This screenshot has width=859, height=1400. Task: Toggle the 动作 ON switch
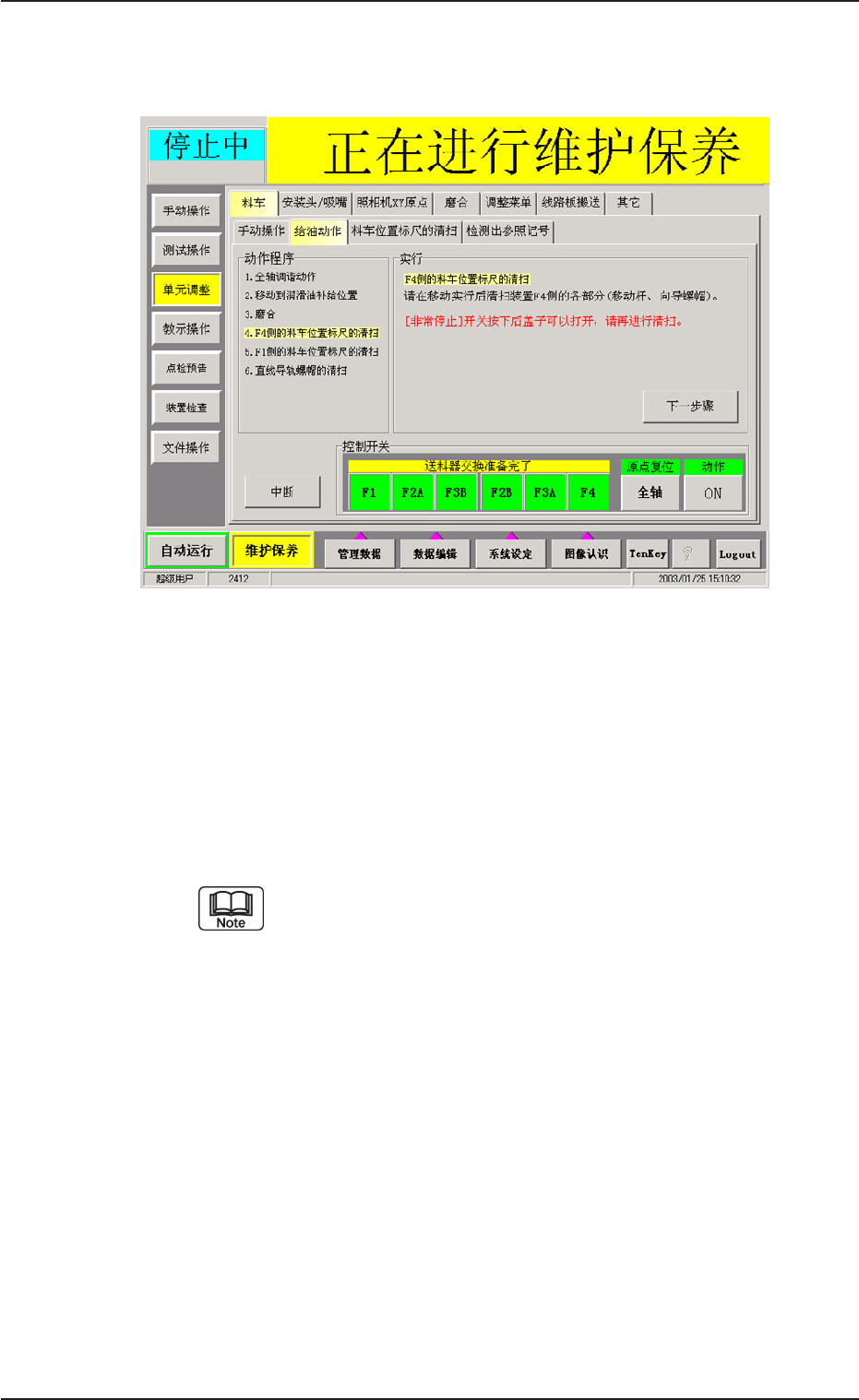tap(713, 492)
